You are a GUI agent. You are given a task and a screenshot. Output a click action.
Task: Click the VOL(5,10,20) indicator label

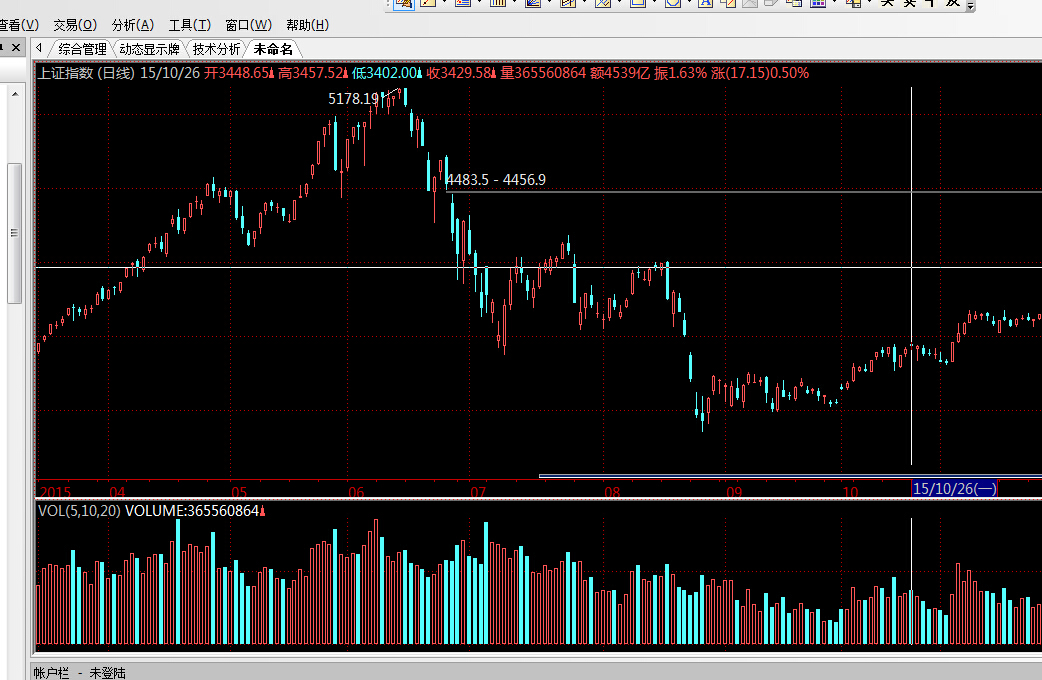coord(79,511)
